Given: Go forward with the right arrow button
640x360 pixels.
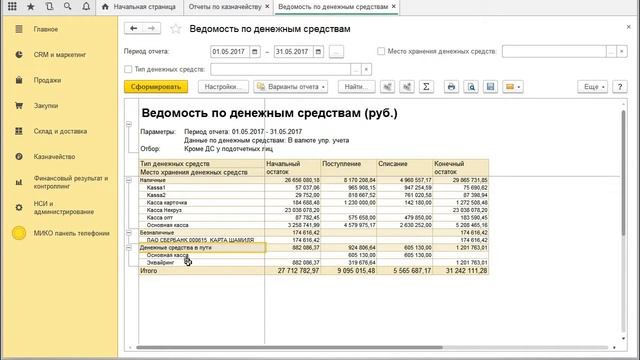Looking at the screenshot, I should (x=151, y=28).
